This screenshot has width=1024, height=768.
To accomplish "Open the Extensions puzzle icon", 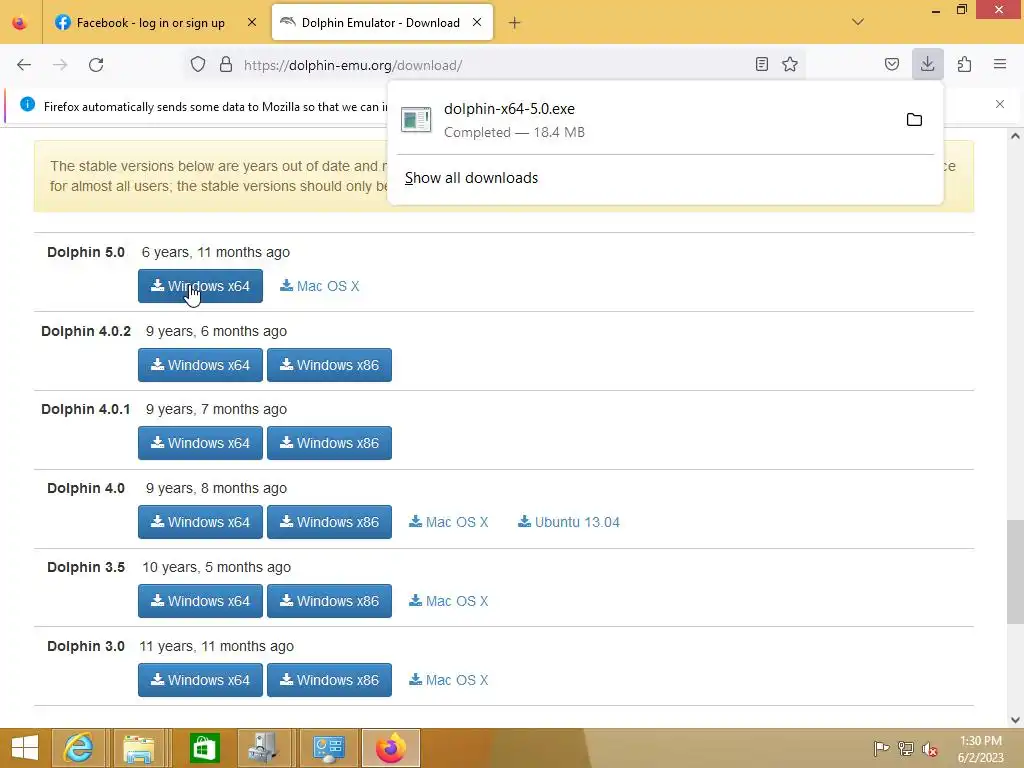I will tap(965, 65).
